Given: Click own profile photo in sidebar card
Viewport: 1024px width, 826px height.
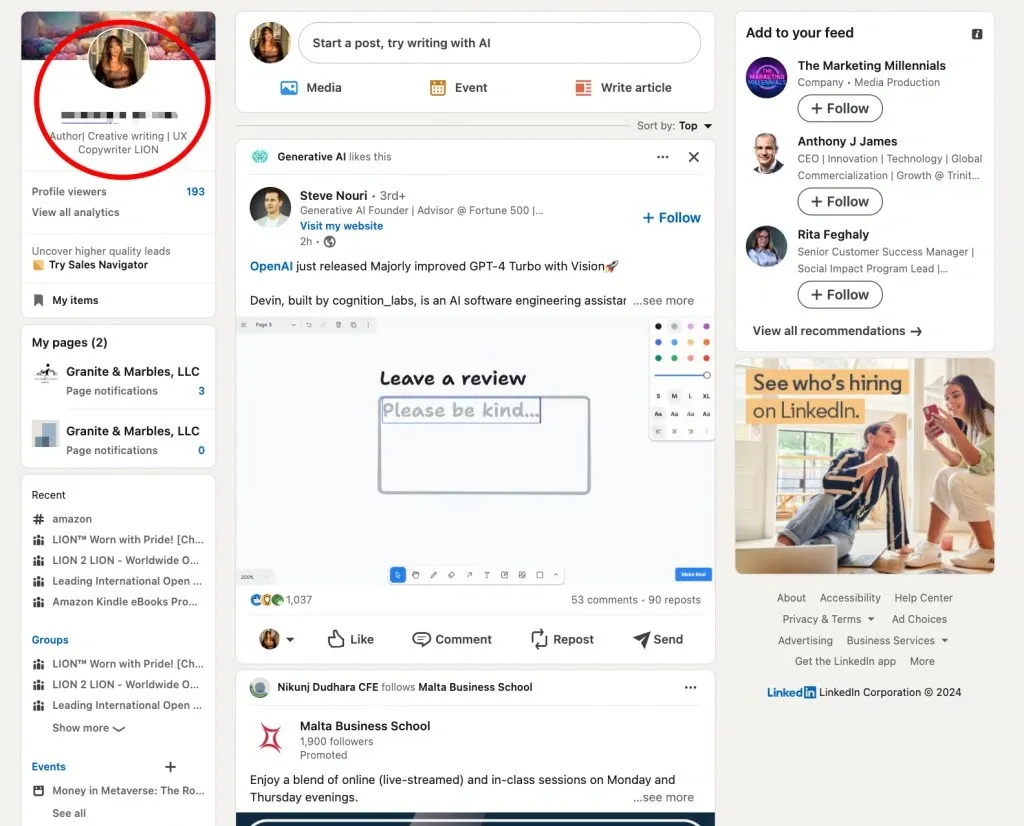Looking at the screenshot, I should (x=118, y=58).
